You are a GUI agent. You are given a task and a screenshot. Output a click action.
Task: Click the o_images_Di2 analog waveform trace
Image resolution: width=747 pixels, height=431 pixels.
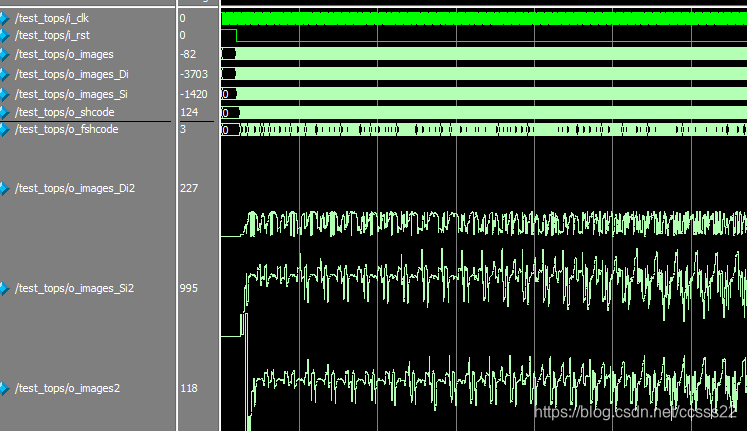484,224
